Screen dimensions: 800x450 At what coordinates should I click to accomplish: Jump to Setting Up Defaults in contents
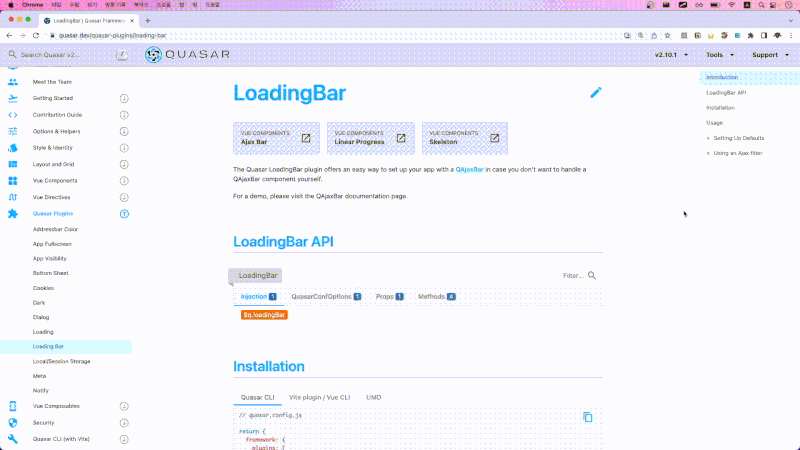point(739,138)
